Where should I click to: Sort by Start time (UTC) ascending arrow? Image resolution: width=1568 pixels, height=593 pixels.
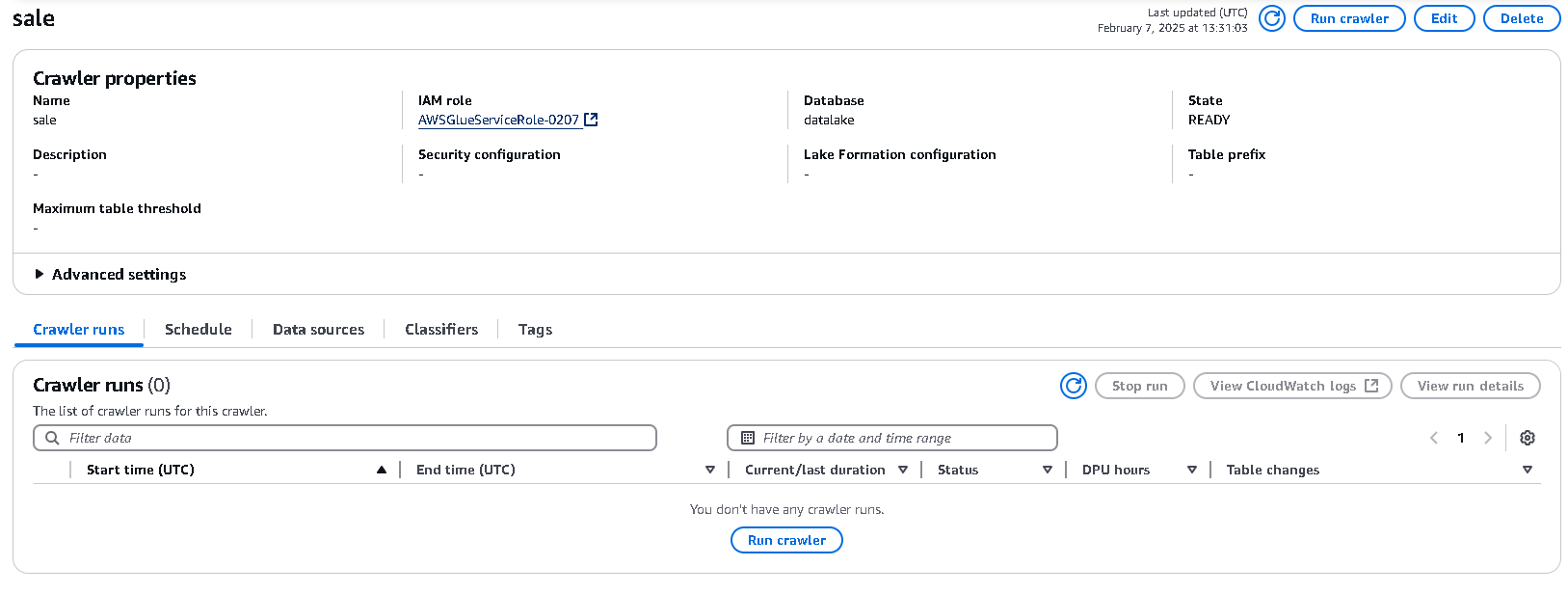click(x=382, y=470)
